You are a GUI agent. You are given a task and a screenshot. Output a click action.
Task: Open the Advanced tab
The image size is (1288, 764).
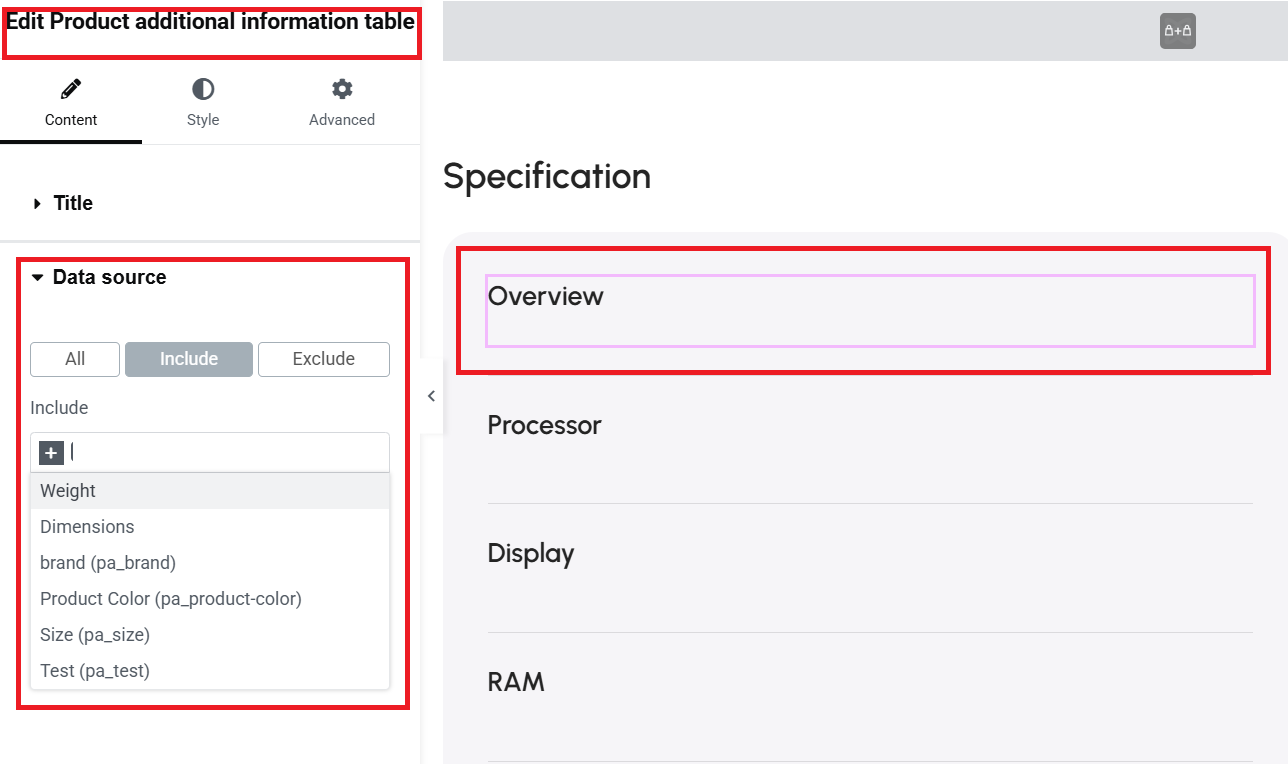[x=342, y=103]
